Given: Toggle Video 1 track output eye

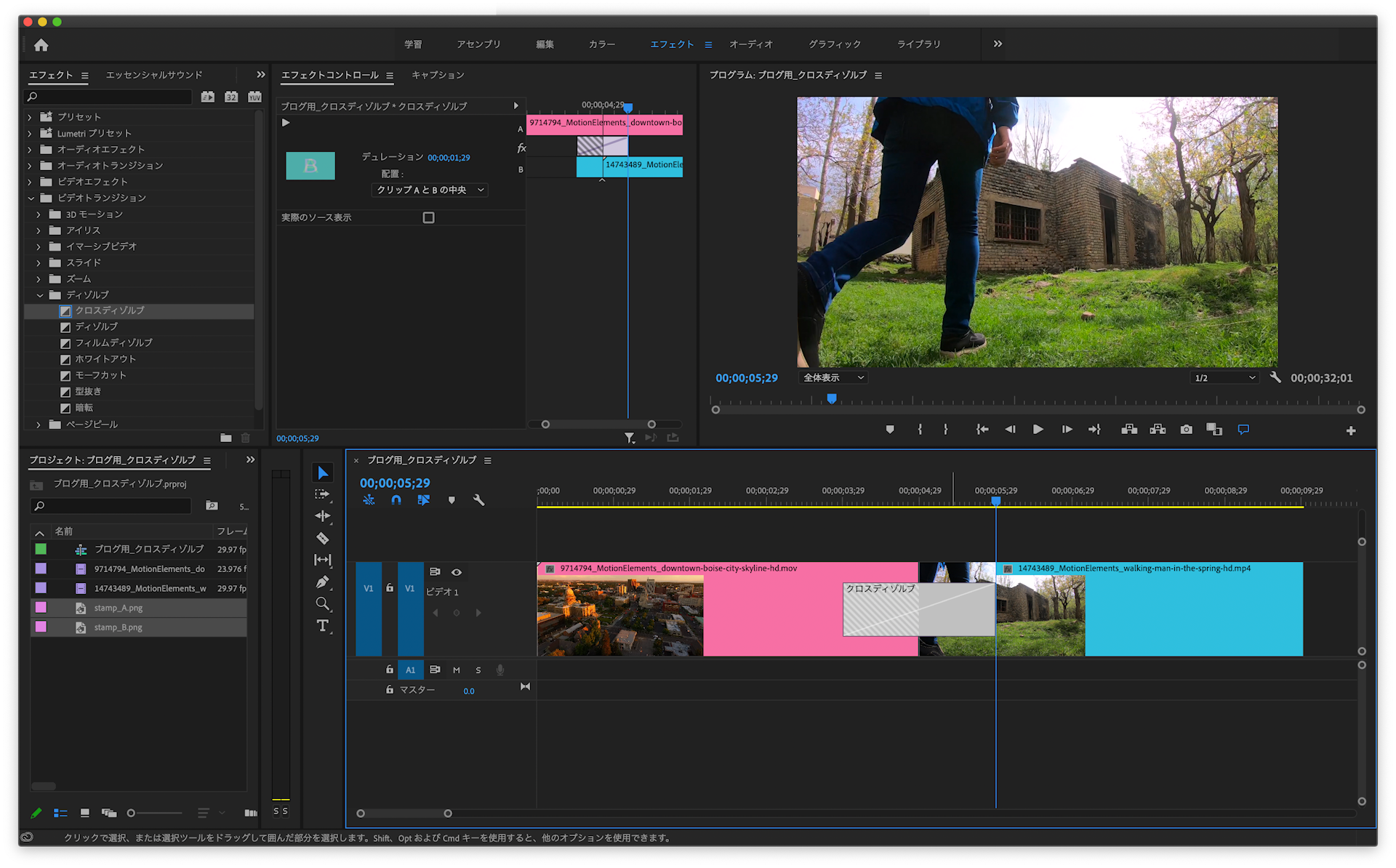Looking at the screenshot, I should coord(457,572).
